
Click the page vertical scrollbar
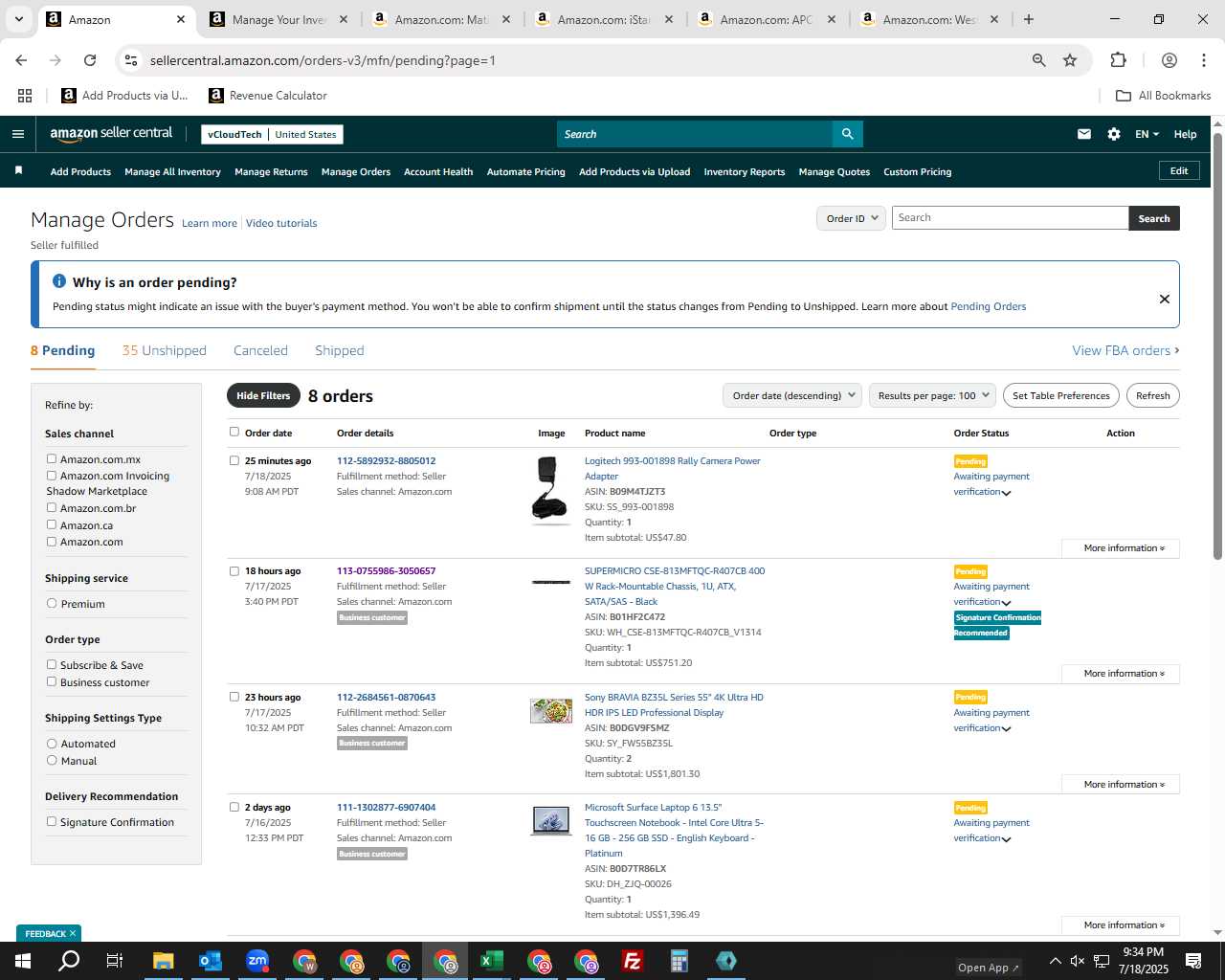(x=1217, y=345)
